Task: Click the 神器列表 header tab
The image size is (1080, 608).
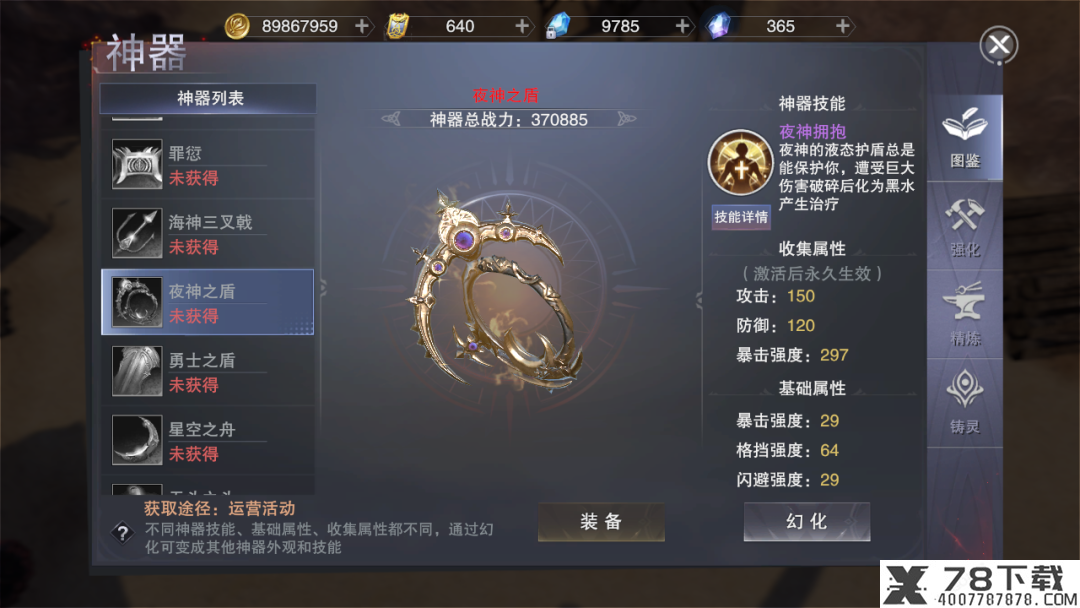Action: 208,98
